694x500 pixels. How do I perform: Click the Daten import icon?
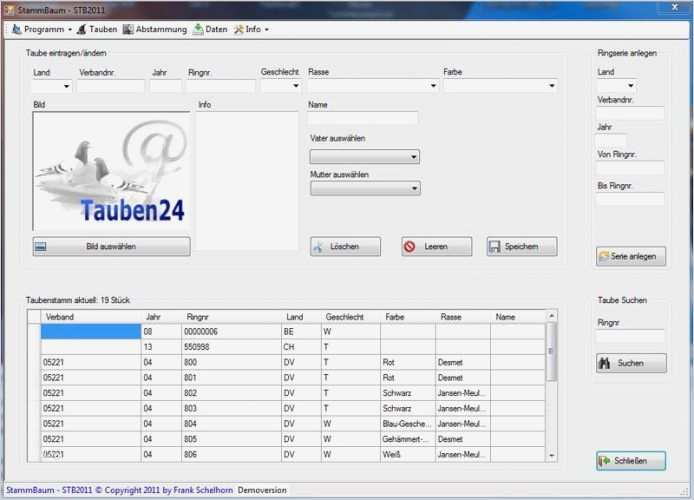[x=198, y=29]
